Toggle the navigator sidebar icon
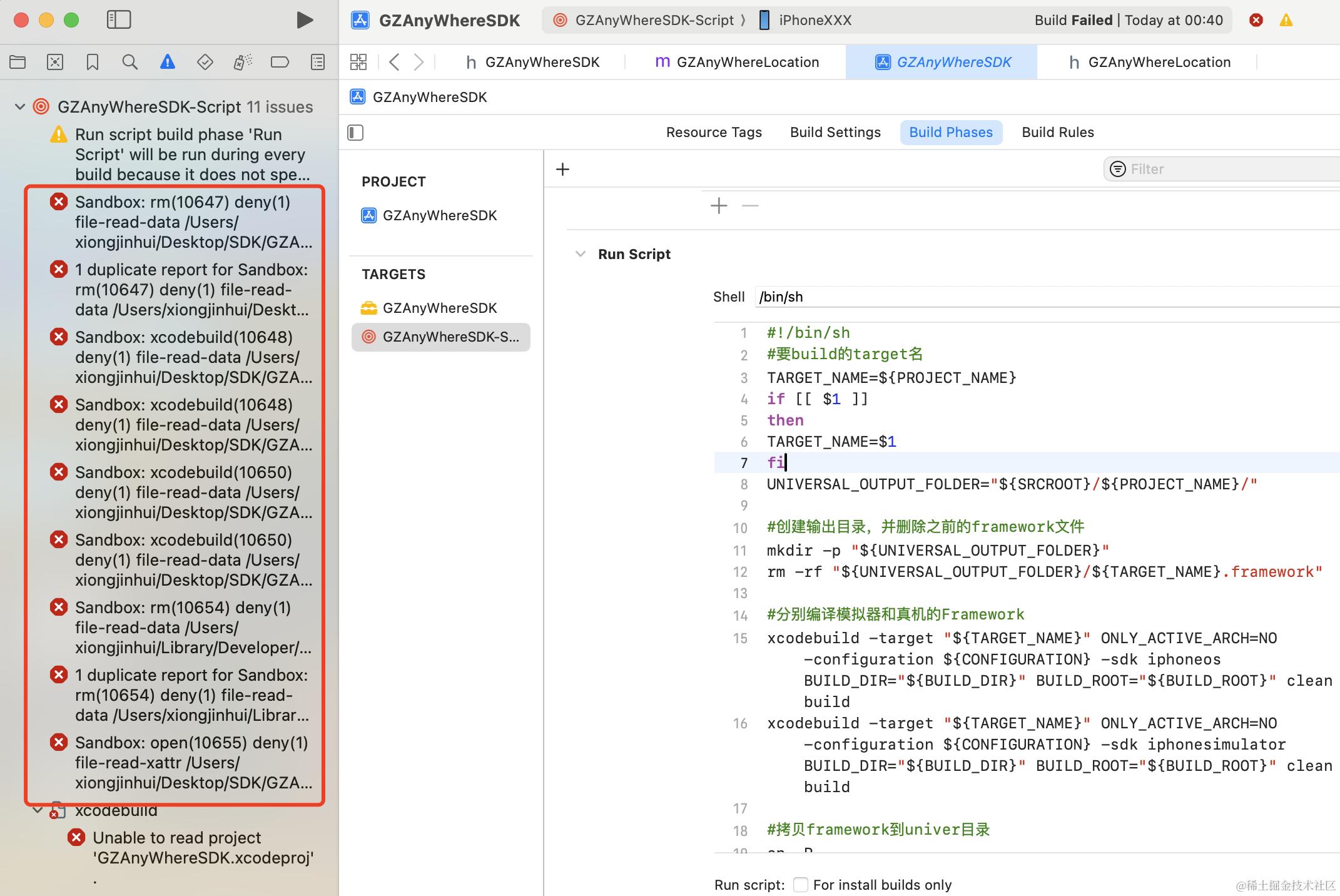Viewport: 1340px width, 896px height. [119, 20]
